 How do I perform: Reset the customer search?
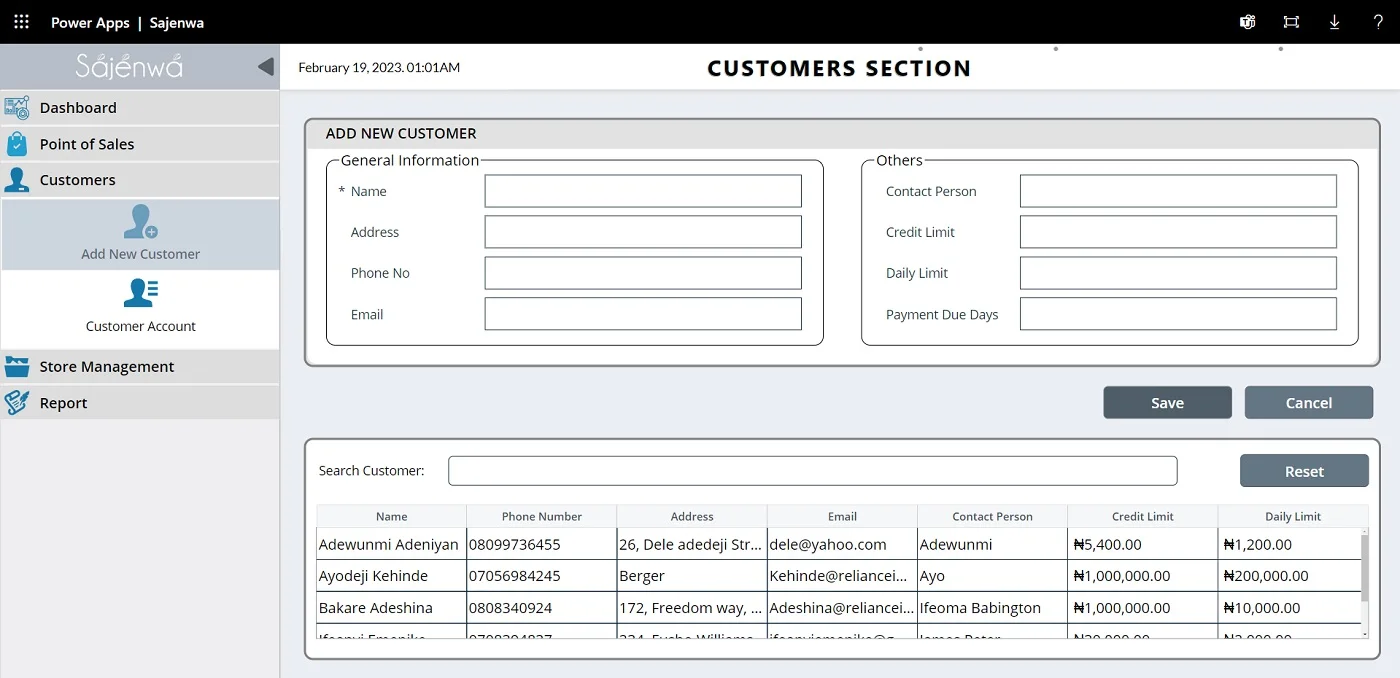pyautogui.click(x=1304, y=471)
